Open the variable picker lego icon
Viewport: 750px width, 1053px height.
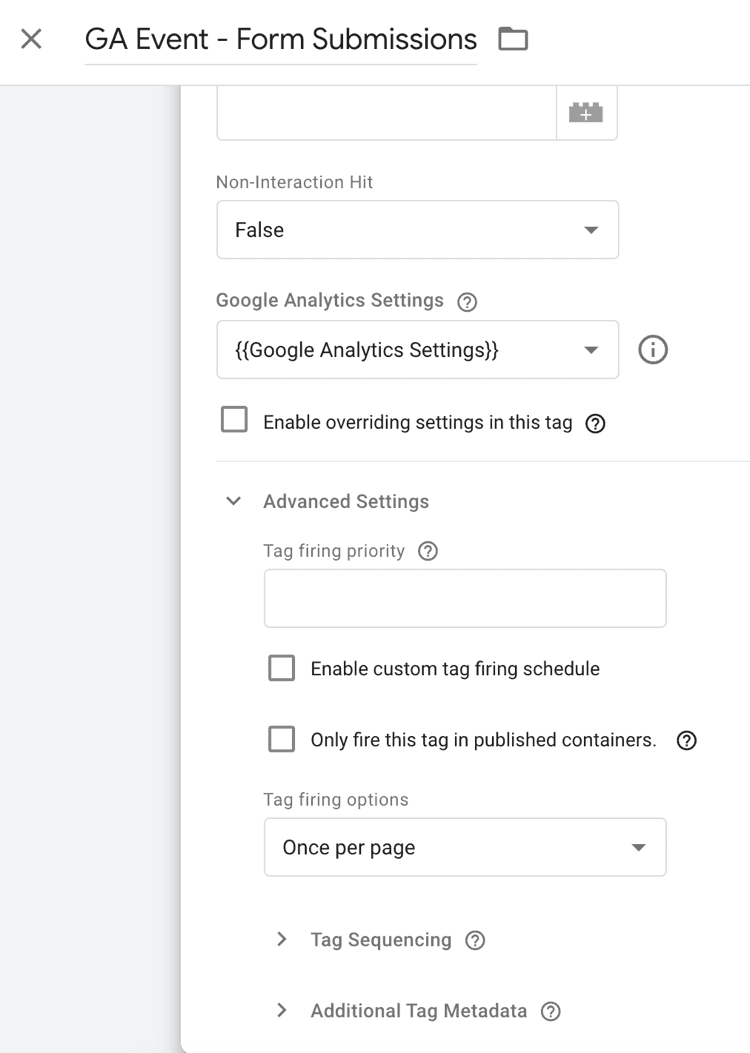click(587, 112)
